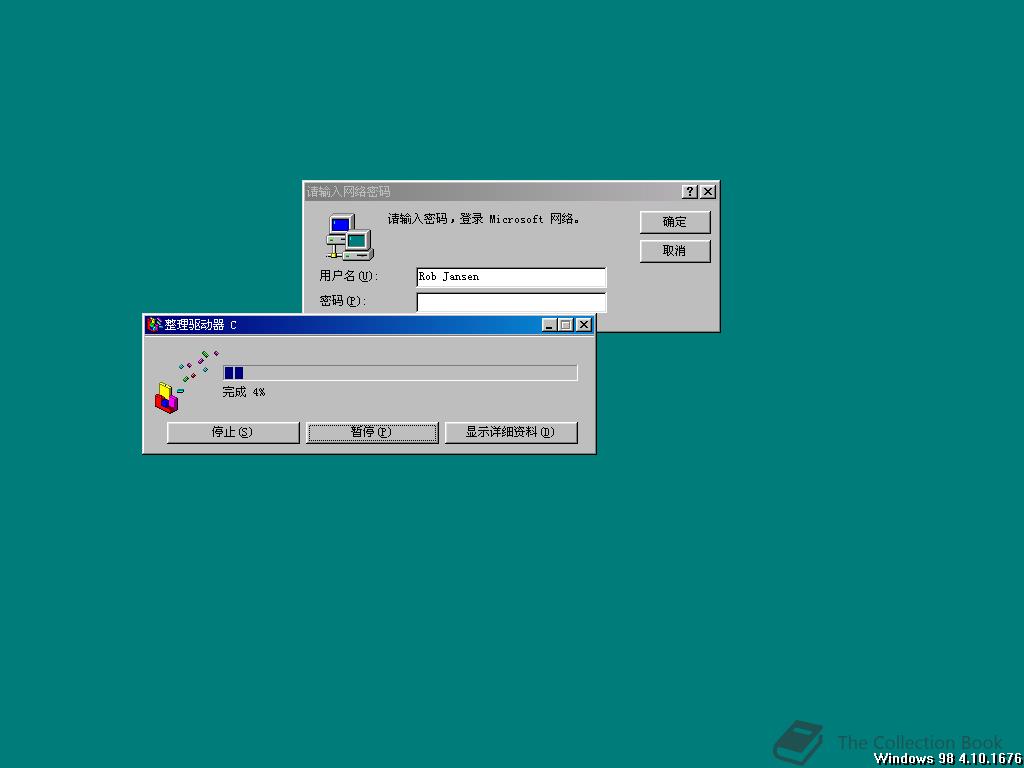Image resolution: width=1024 pixels, height=768 pixels.
Task: Click the 停止 (Stop) button in defragmenter
Action: [x=233, y=432]
